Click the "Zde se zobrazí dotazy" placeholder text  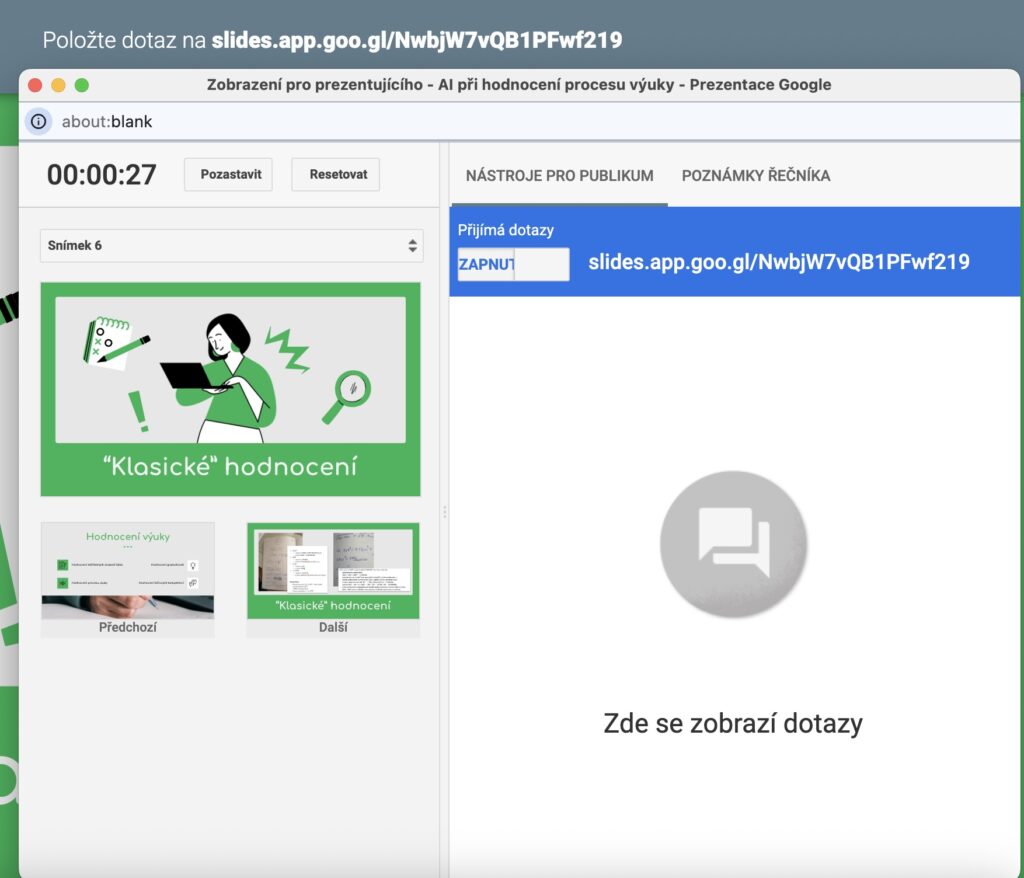click(733, 723)
